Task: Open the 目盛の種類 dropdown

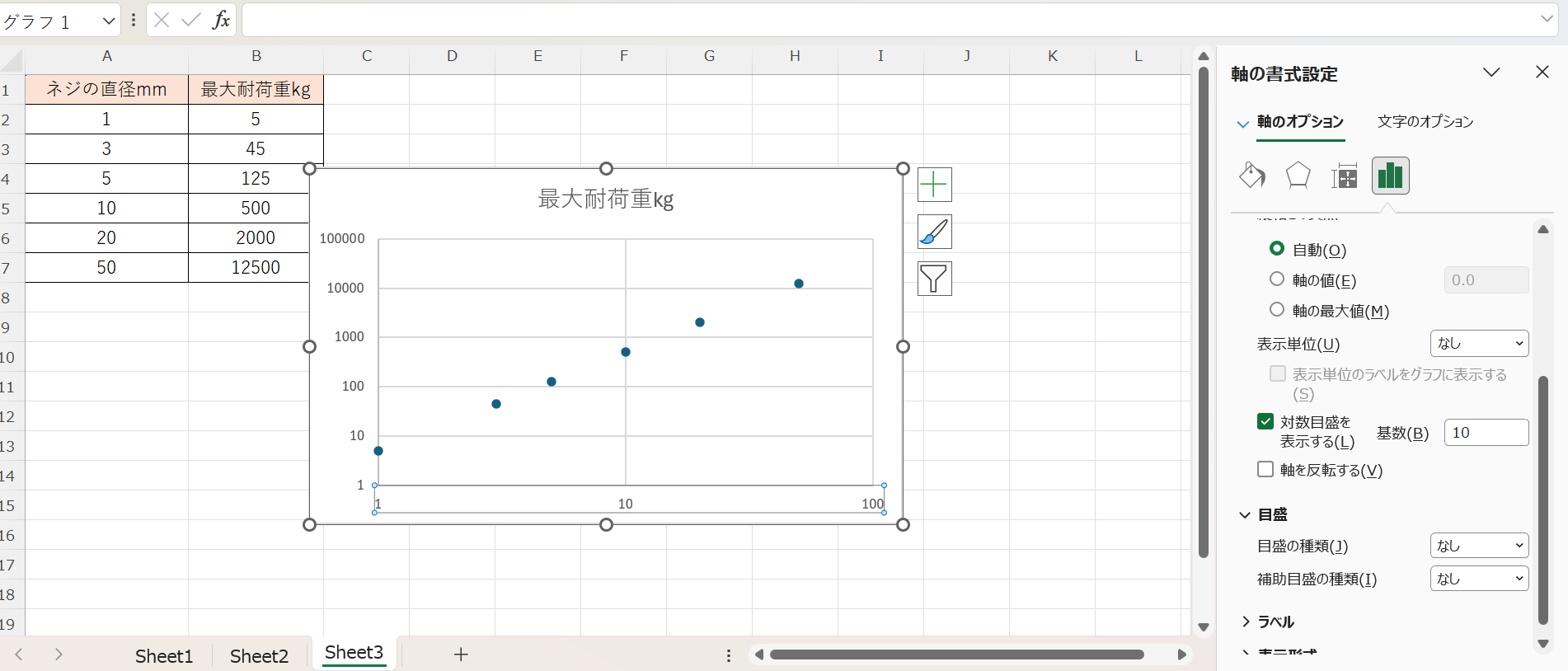Action: 1479,546
